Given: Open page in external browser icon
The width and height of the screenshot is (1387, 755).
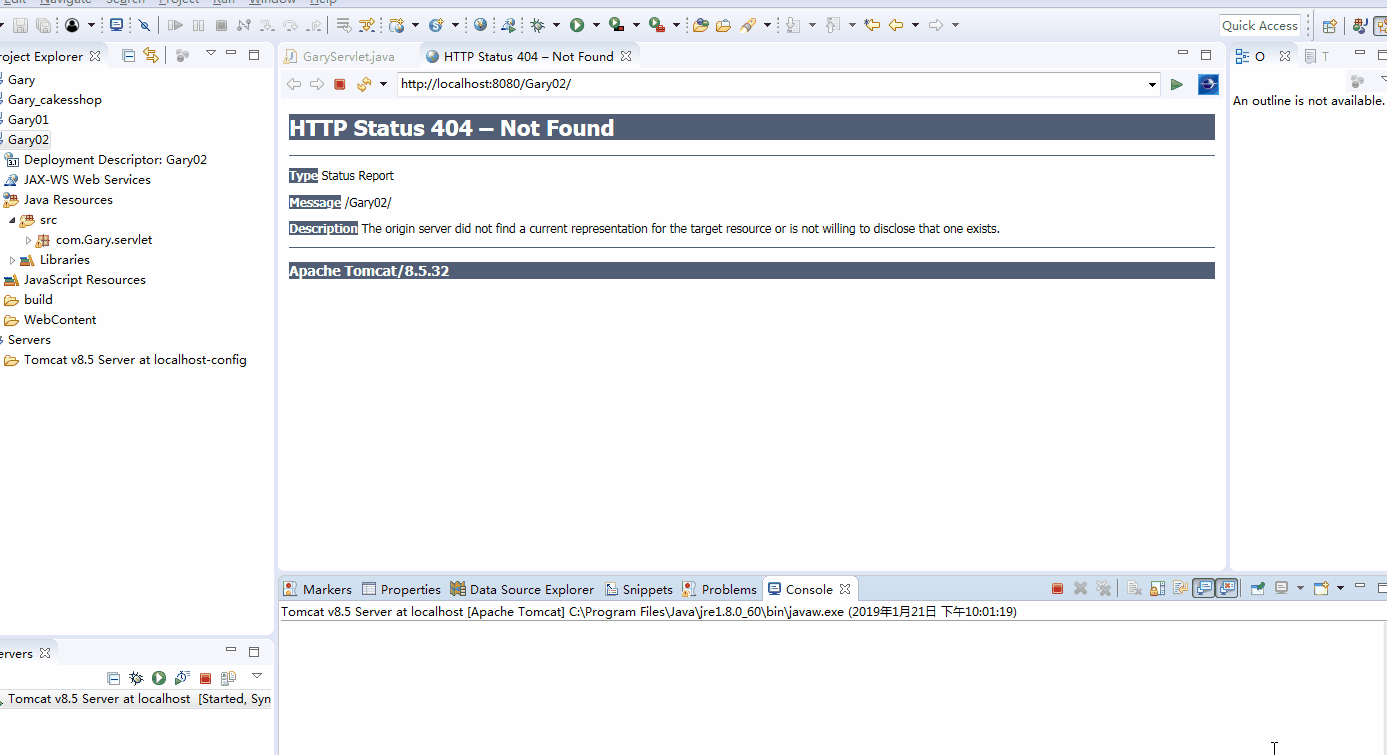Looking at the screenshot, I should (x=1208, y=84).
